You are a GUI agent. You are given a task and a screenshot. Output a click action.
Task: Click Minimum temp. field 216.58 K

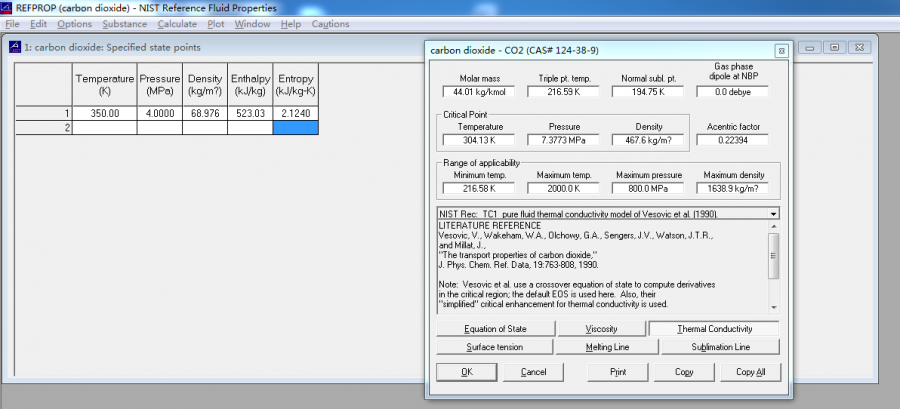(x=479, y=188)
